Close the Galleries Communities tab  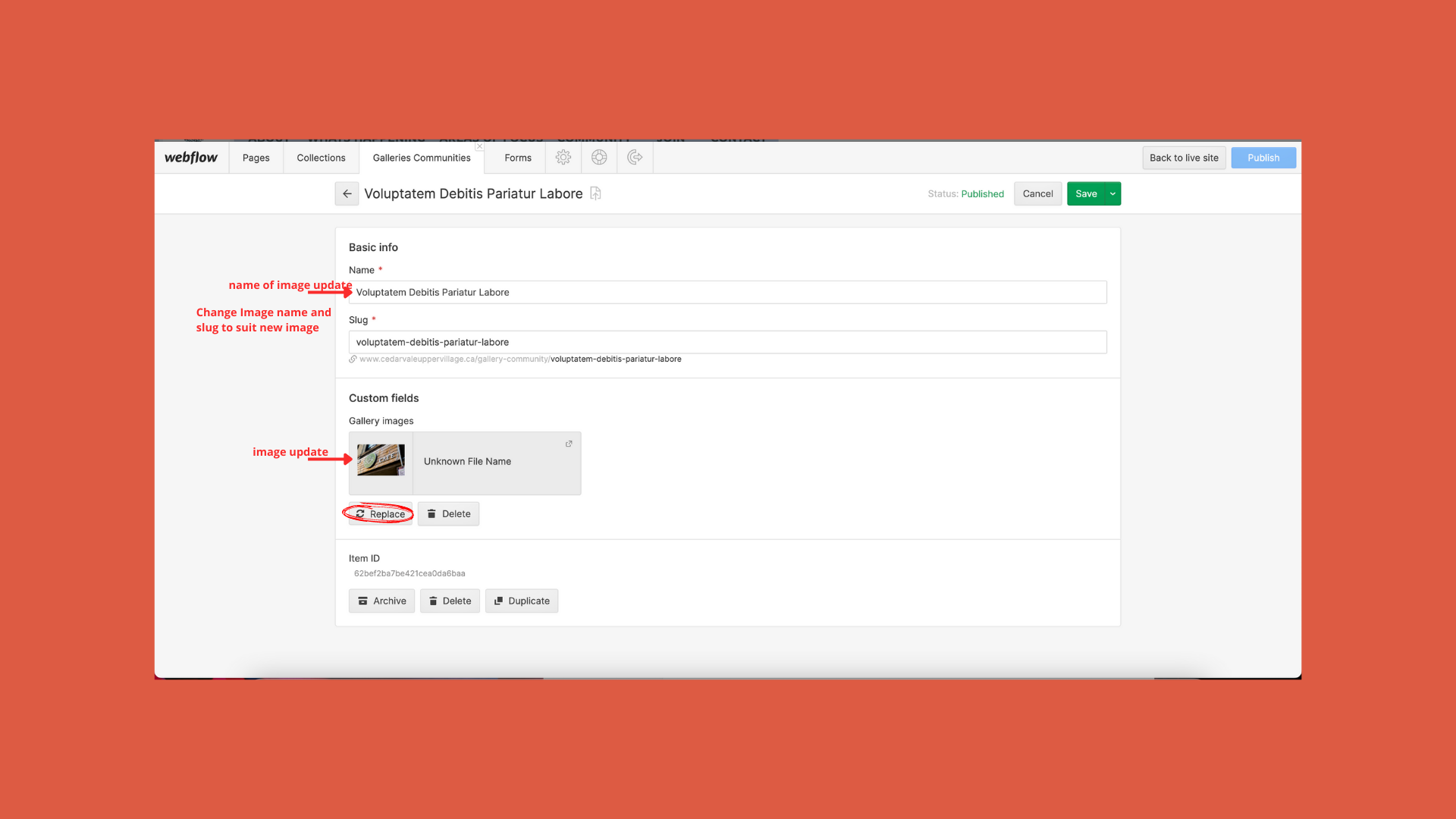coord(479,146)
